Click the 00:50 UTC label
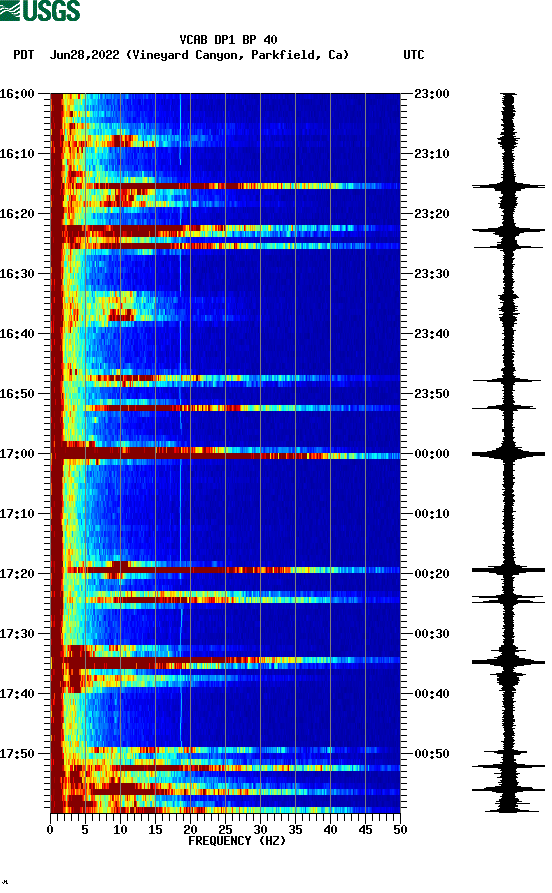552x893 pixels. tap(432, 753)
